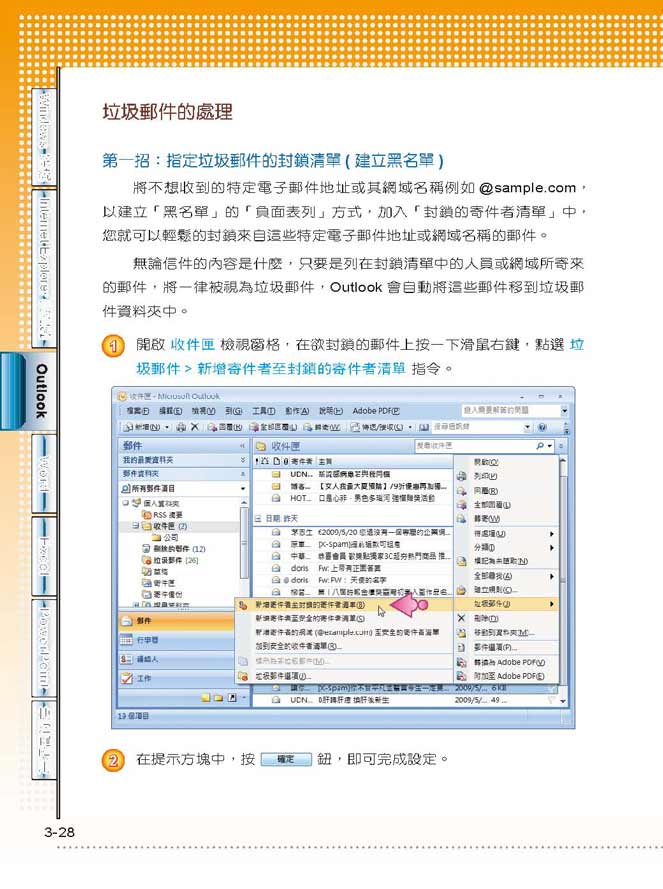Choose 郵件選項 in the context menu

click(x=507, y=647)
